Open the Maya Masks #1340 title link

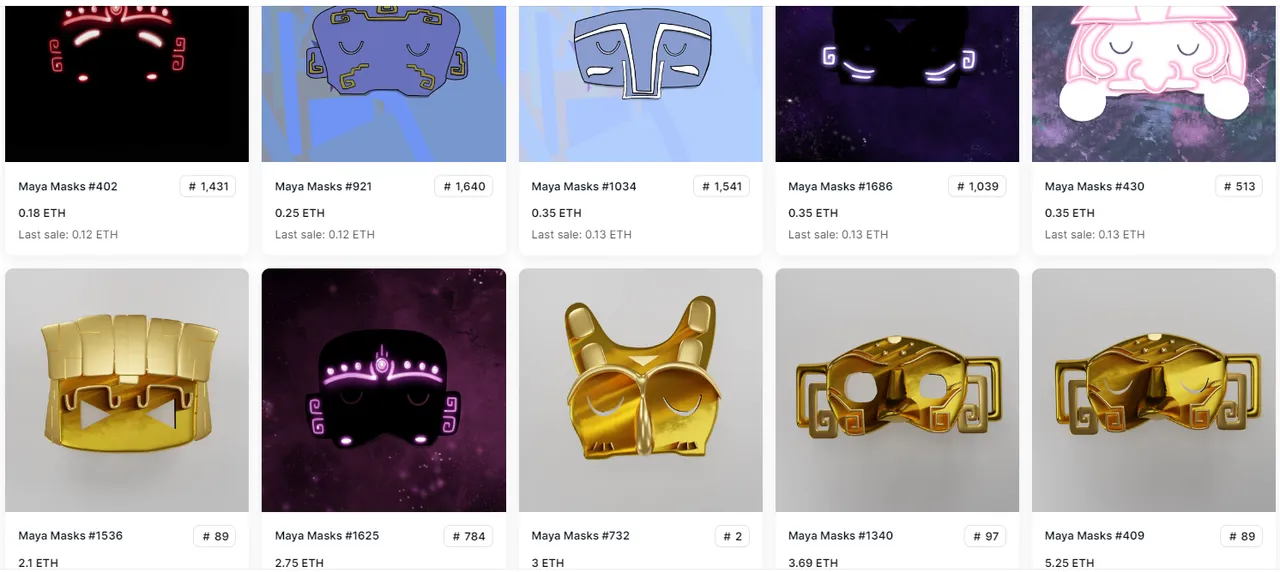coord(840,536)
